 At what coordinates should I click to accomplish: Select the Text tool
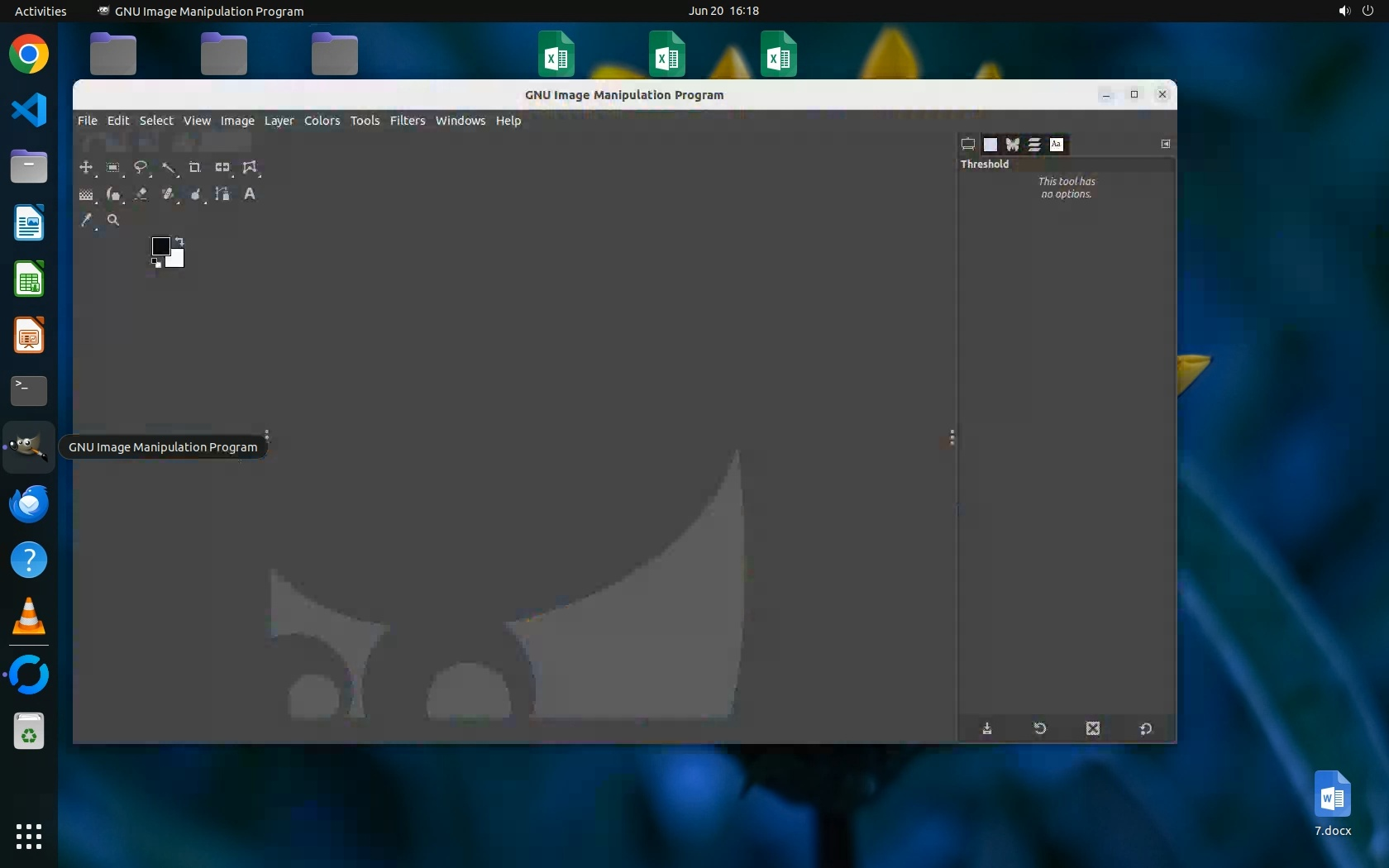[x=250, y=194]
